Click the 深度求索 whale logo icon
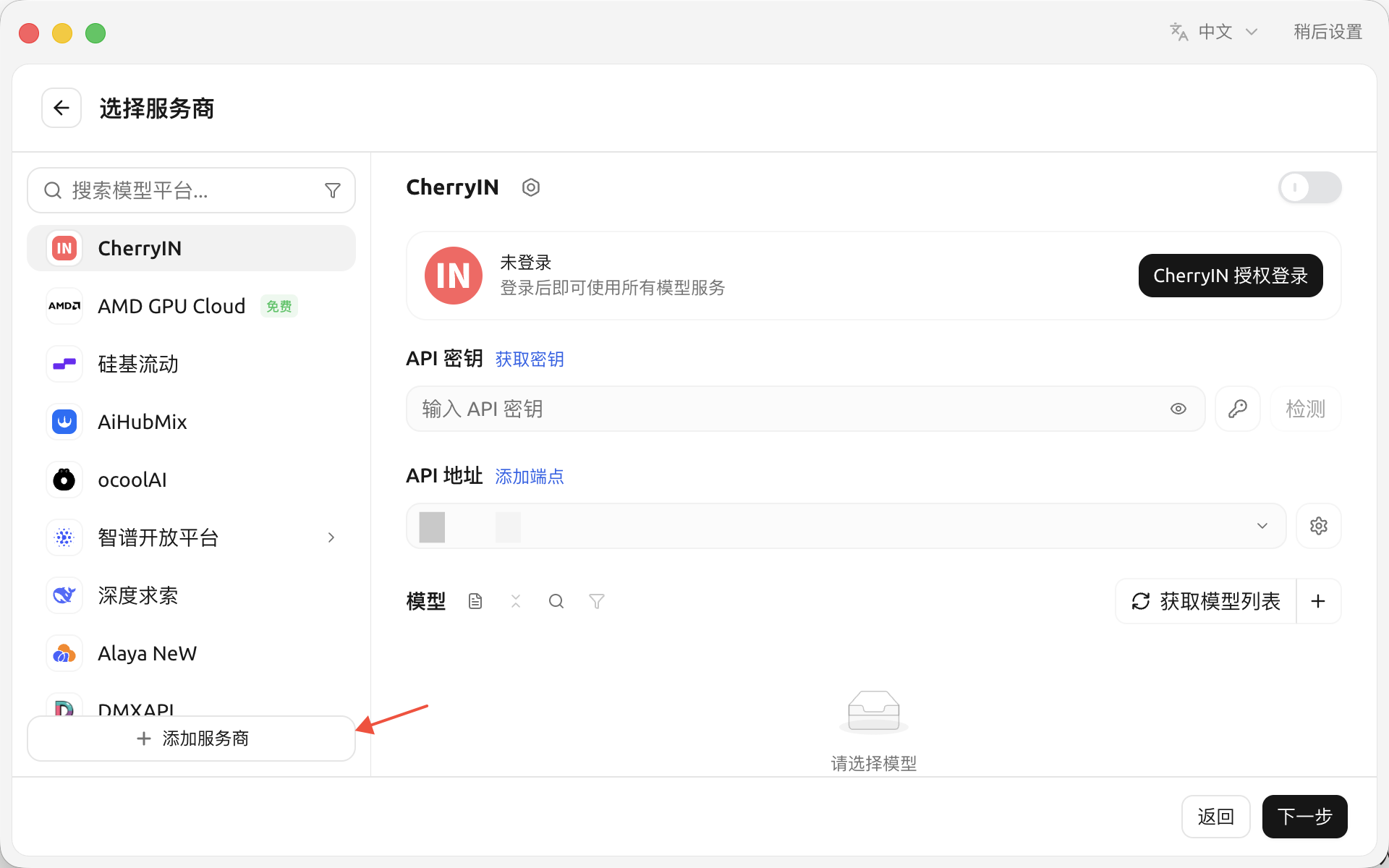Screen dimensions: 1389x868 [64, 595]
